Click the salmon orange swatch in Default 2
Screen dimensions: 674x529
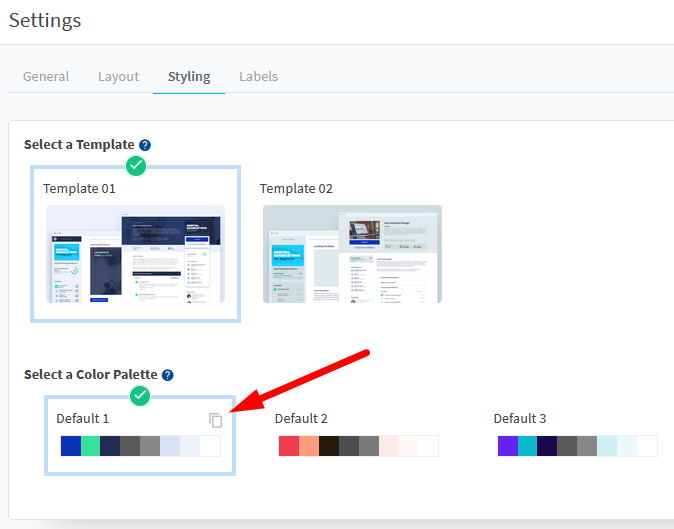(x=309, y=446)
